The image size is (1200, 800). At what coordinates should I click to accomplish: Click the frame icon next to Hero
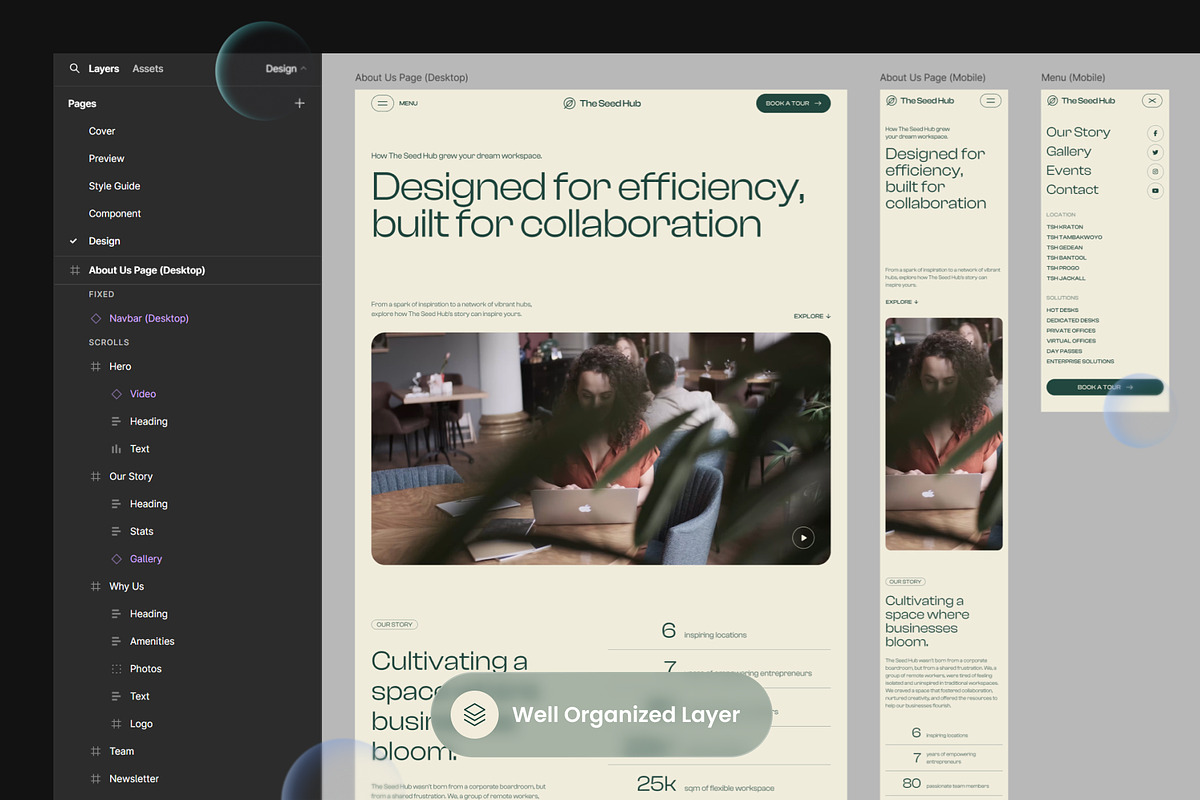[x=95, y=367]
